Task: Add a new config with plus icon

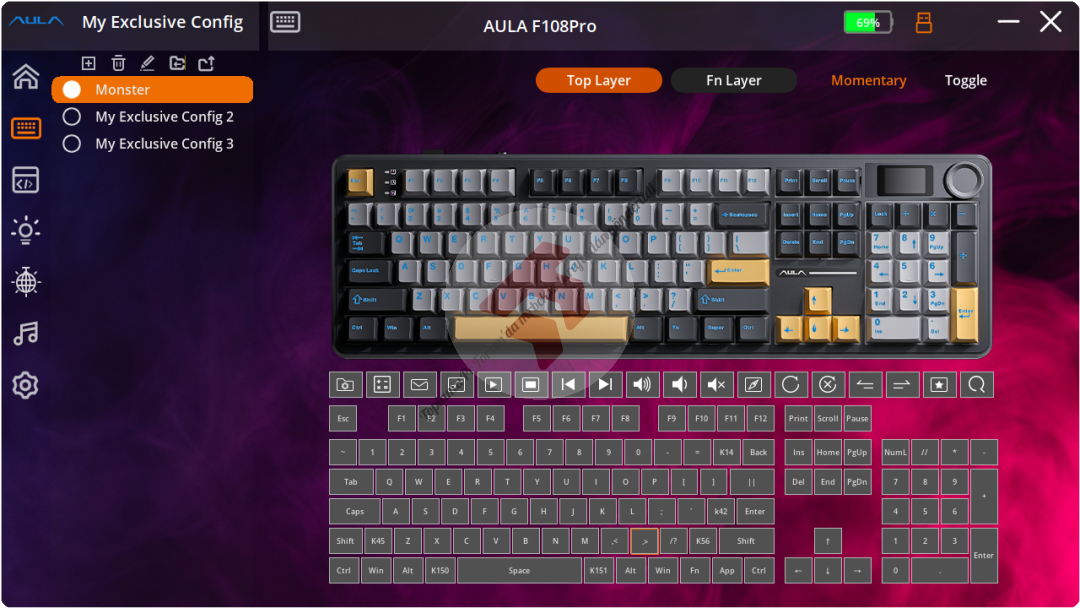Action: [x=88, y=63]
